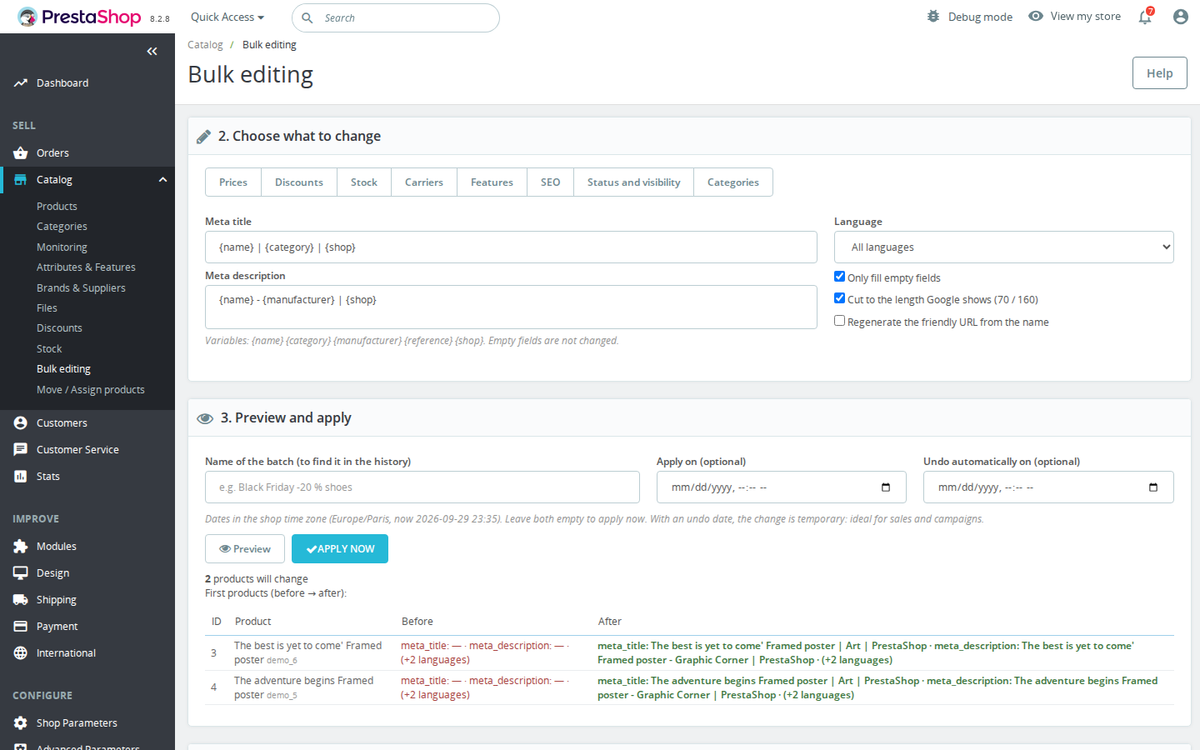Enable Only fill empty fields checkbox
1200x750 pixels.
[x=840, y=277]
